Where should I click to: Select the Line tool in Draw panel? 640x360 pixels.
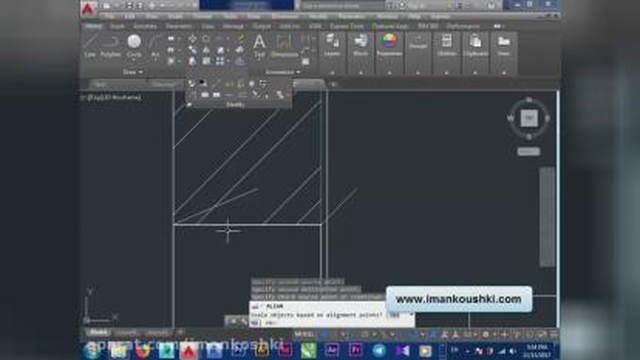pyautogui.click(x=90, y=45)
